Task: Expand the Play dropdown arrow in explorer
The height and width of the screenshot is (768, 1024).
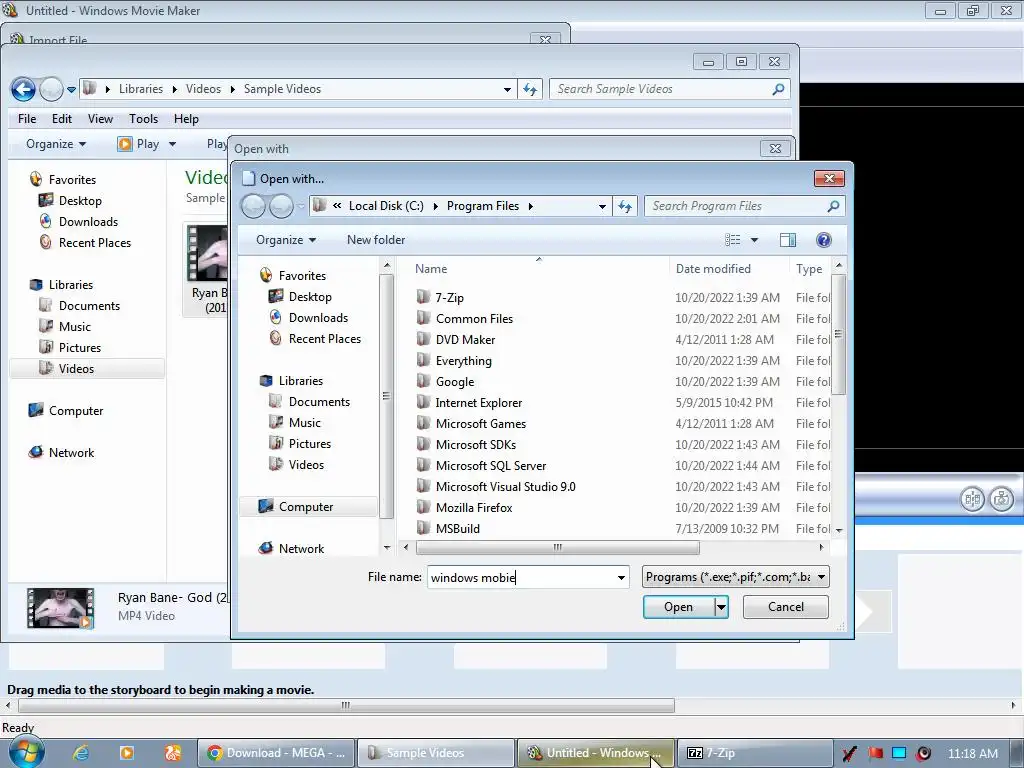Action: click(172, 144)
